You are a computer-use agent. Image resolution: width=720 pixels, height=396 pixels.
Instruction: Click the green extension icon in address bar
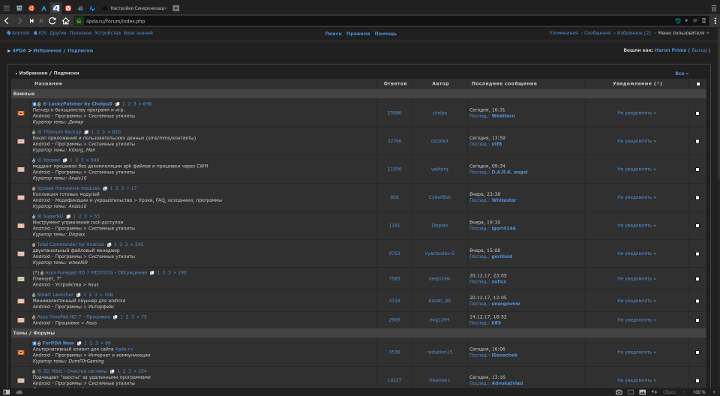[x=678, y=21]
